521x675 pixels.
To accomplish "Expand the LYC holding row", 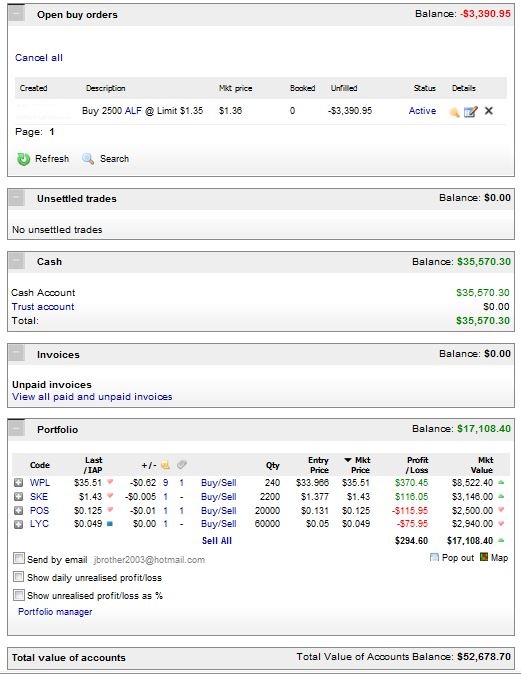I will point(19,524).
